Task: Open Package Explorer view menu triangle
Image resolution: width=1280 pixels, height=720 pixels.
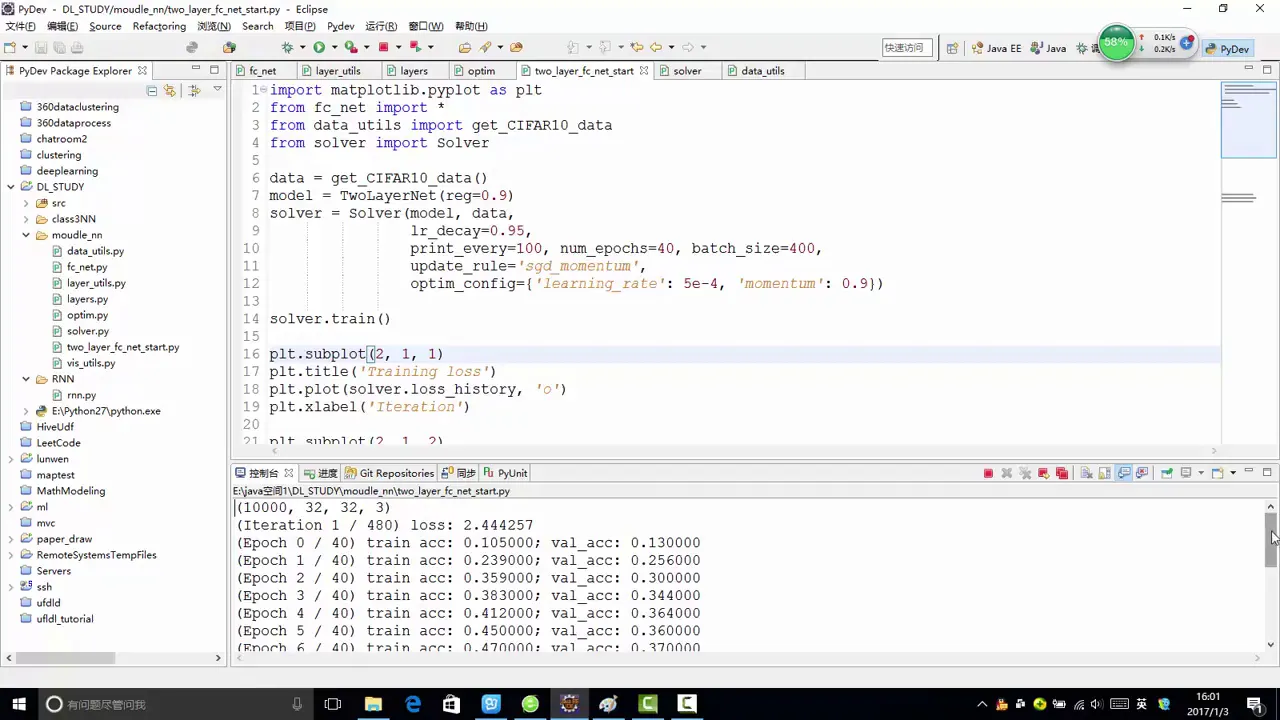Action: tap(217, 89)
